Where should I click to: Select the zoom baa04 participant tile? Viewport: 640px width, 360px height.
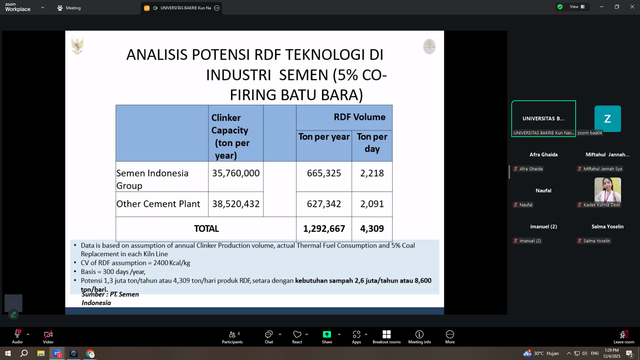pos(607,119)
